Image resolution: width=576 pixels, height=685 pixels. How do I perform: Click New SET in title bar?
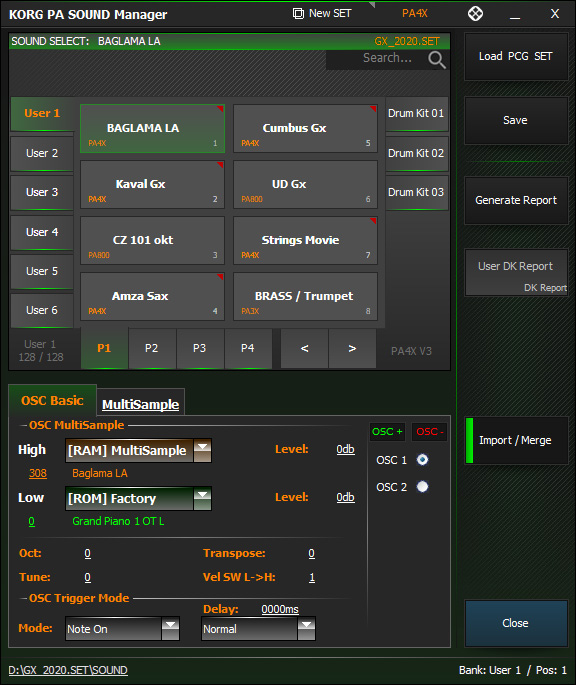330,14
